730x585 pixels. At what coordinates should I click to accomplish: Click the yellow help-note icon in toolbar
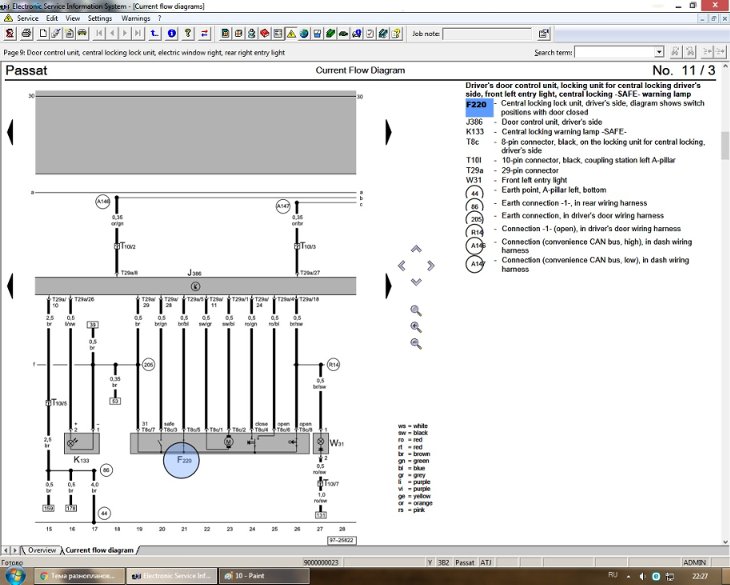[396, 34]
